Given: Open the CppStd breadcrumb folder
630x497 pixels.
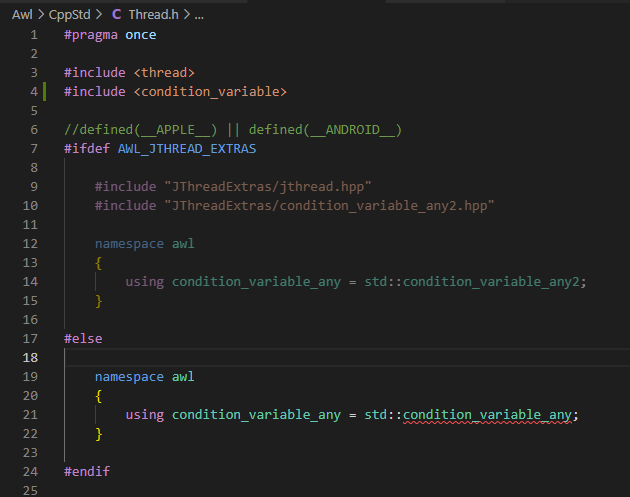Looking at the screenshot, I should coord(70,15).
